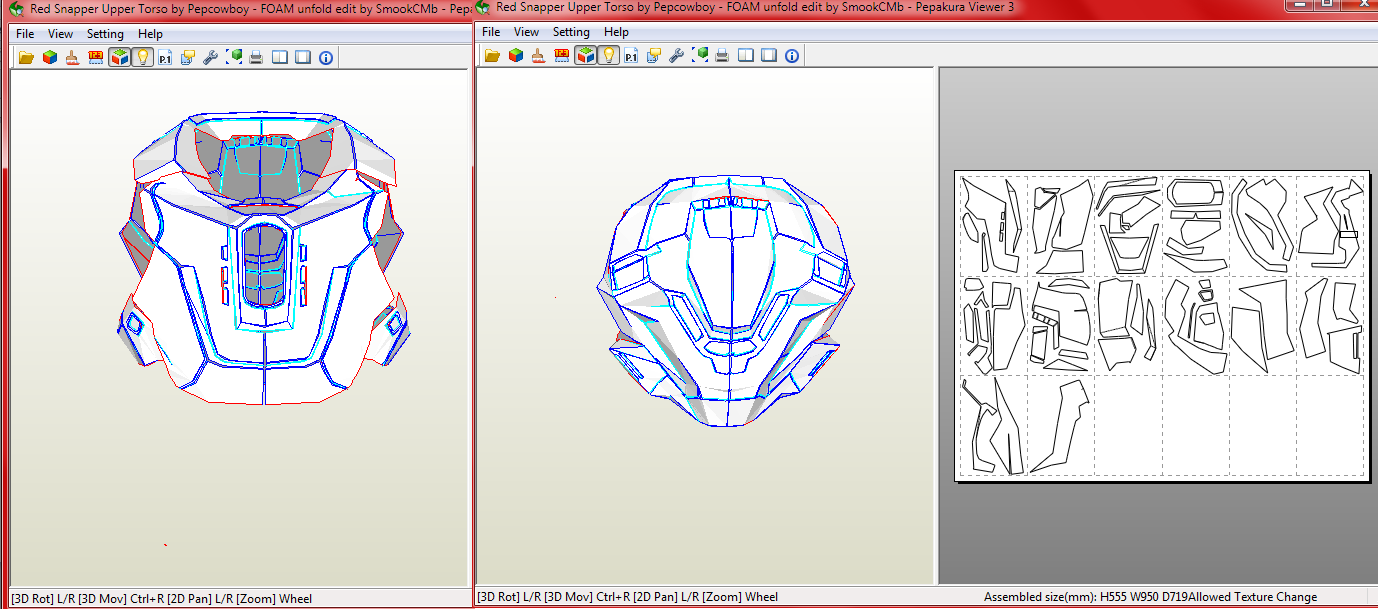Open the Help menu in the left window

point(150,34)
